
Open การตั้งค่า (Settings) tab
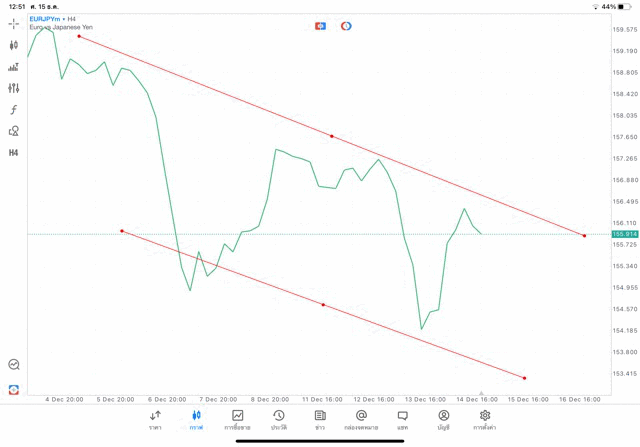pos(485,420)
